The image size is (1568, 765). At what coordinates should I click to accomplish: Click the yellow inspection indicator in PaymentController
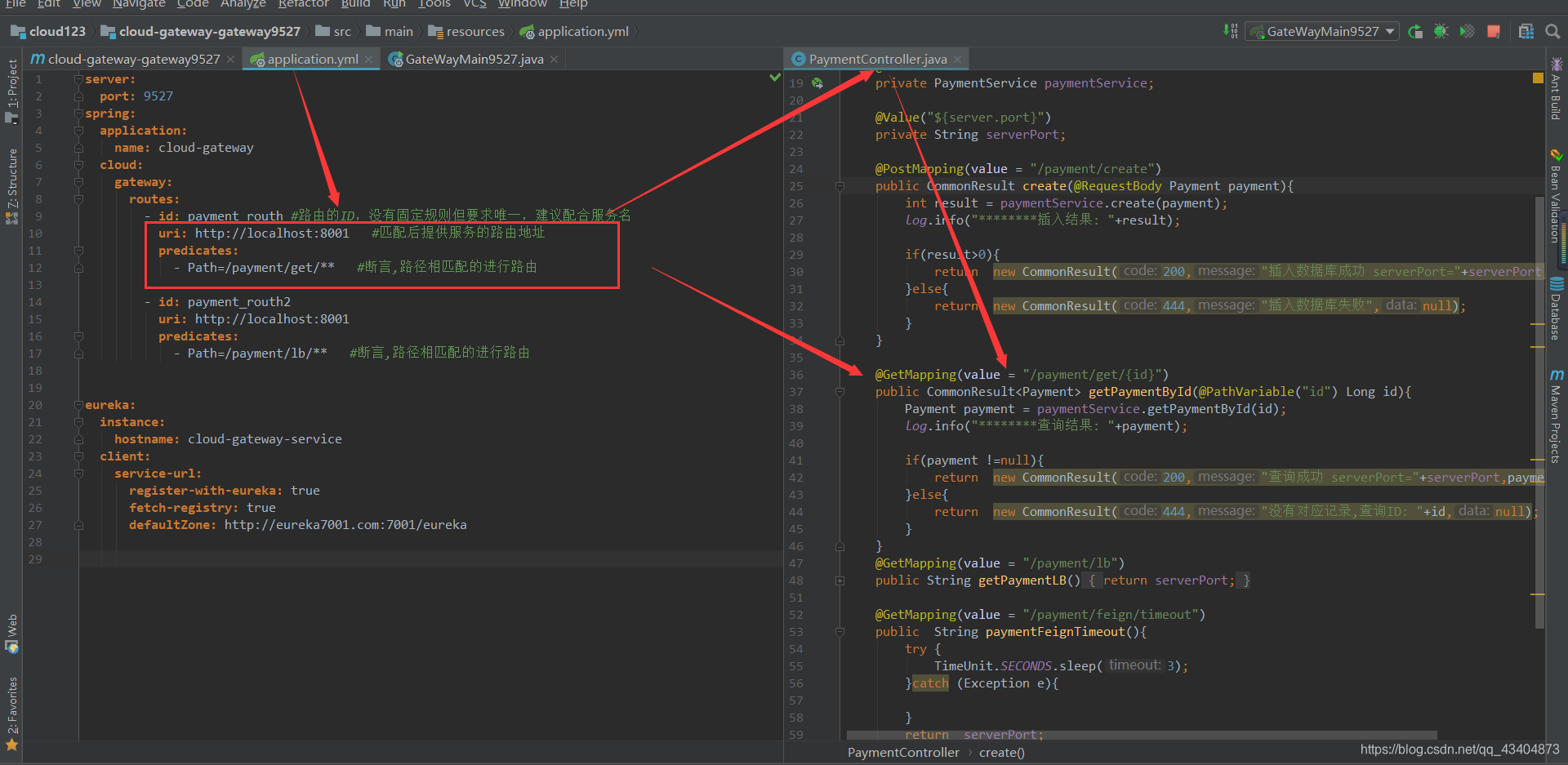(1538, 78)
